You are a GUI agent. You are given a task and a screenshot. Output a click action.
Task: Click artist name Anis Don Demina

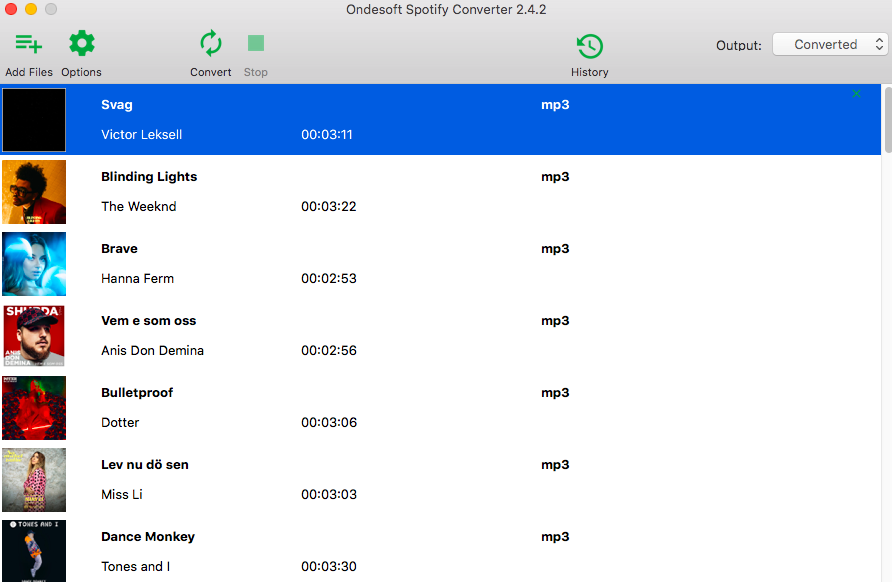click(x=152, y=350)
